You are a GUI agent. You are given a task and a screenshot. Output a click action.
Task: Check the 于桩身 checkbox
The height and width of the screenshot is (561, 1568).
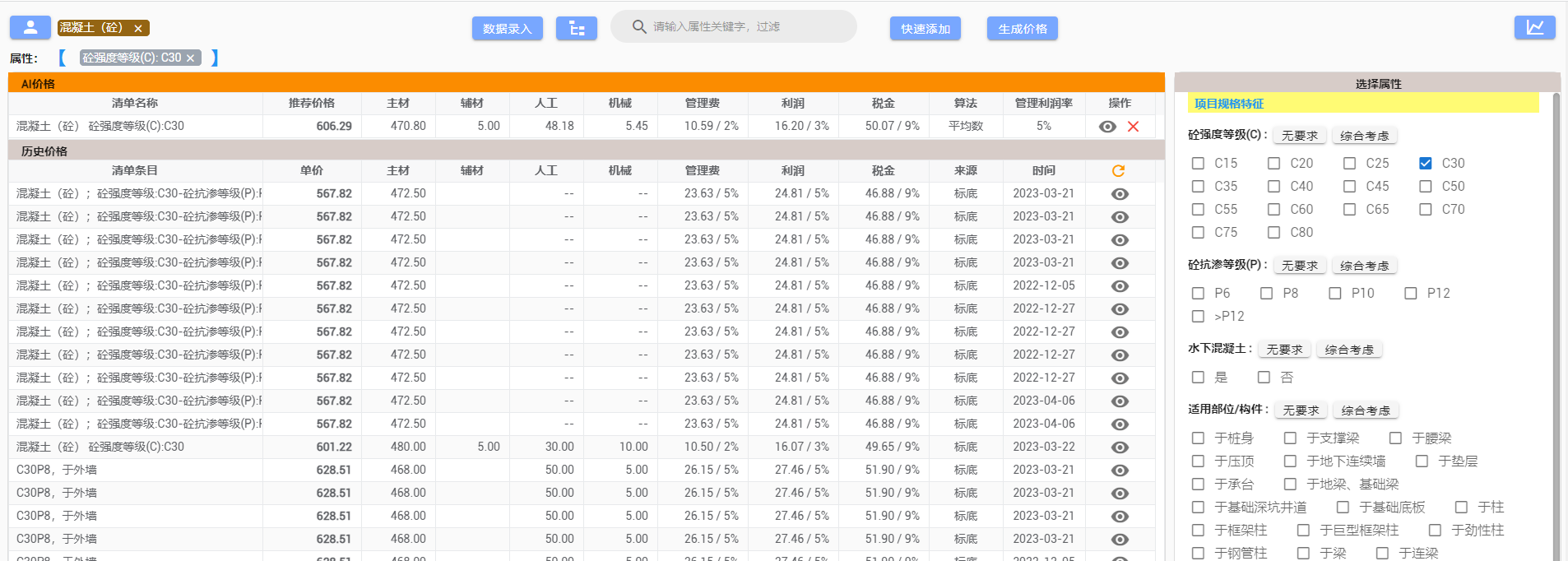pyautogui.click(x=1198, y=438)
